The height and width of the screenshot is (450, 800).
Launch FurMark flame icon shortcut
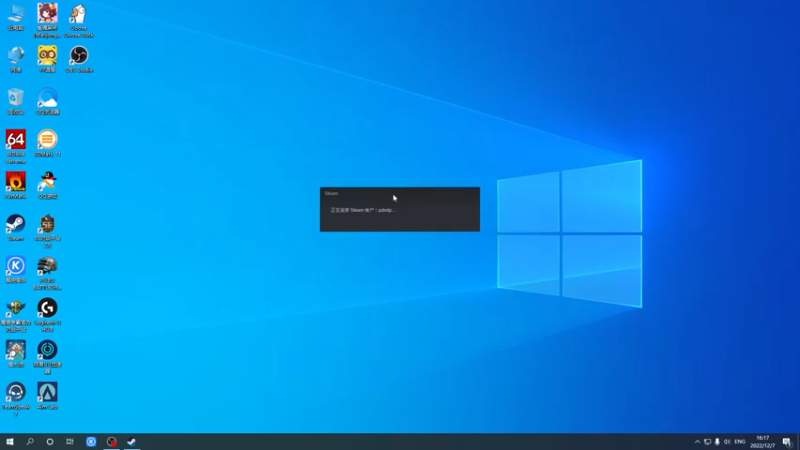pos(16,185)
